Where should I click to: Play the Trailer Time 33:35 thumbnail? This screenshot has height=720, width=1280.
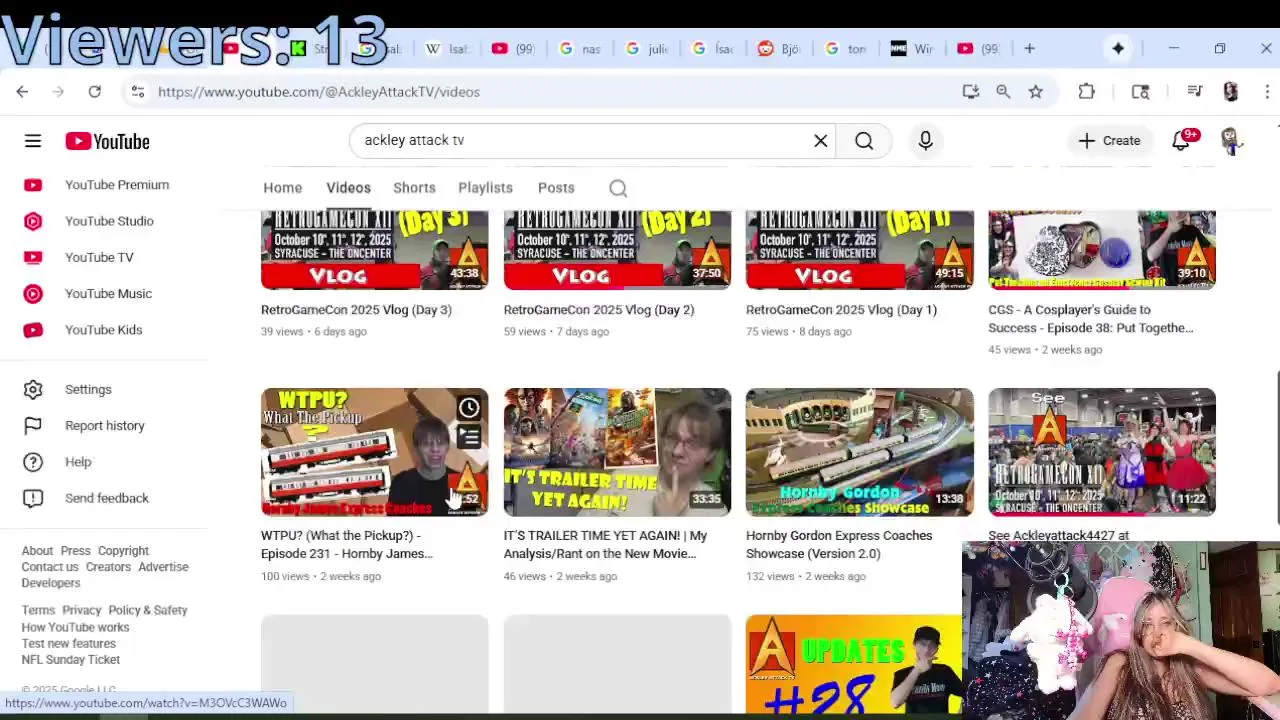(x=617, y=452)
